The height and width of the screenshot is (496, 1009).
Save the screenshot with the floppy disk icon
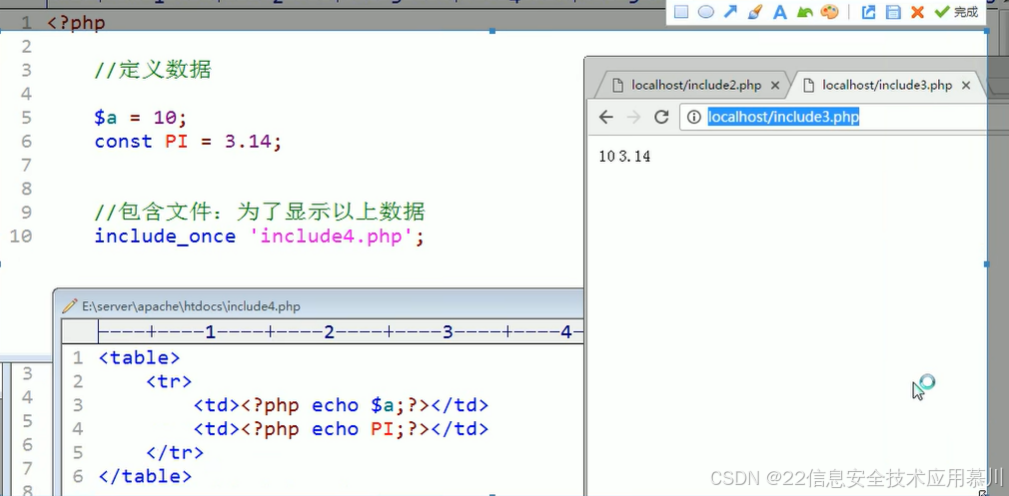point(893,12)
